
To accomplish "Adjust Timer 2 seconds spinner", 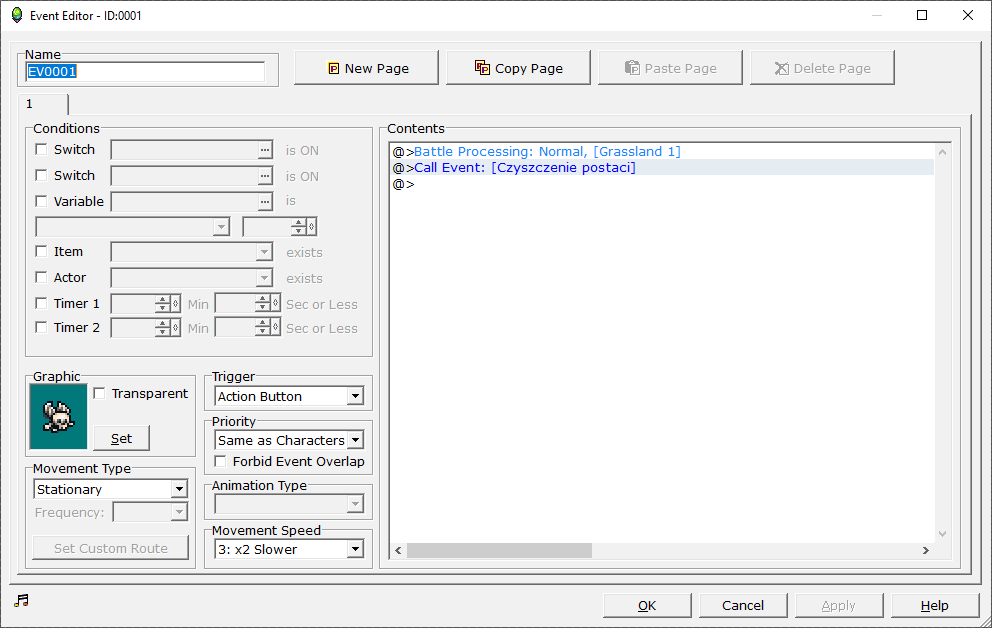I will point(263,328).
